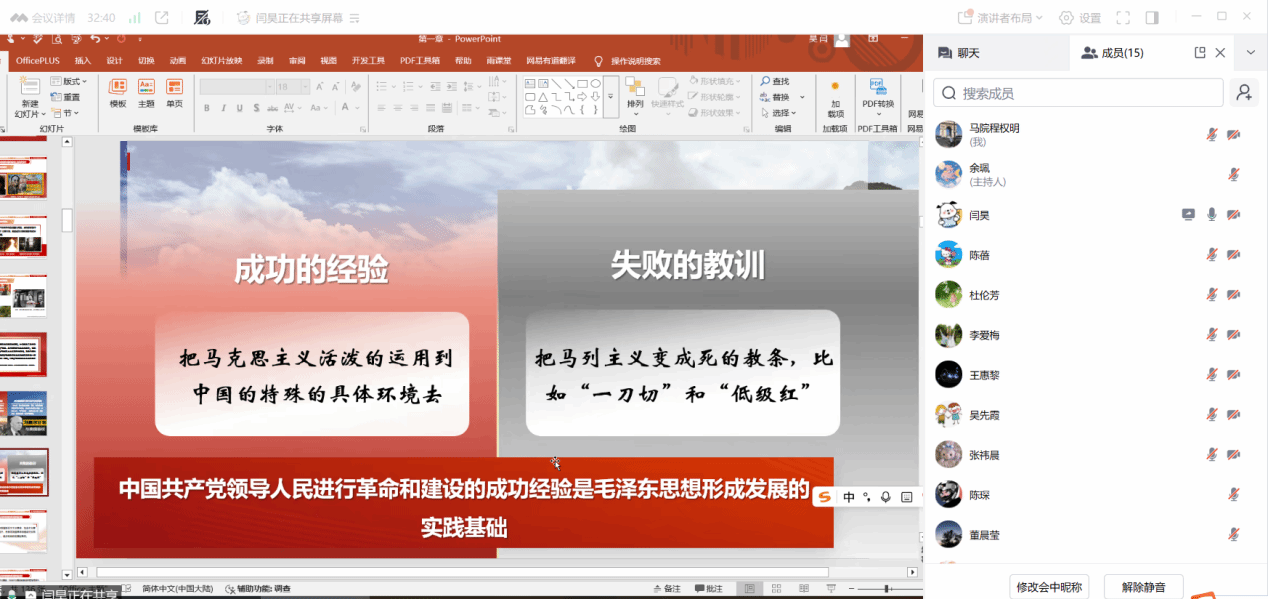Close the members panel
Image resolution: width=1268 pixels, height=599 pixels.
click(x=1220, y=53)
